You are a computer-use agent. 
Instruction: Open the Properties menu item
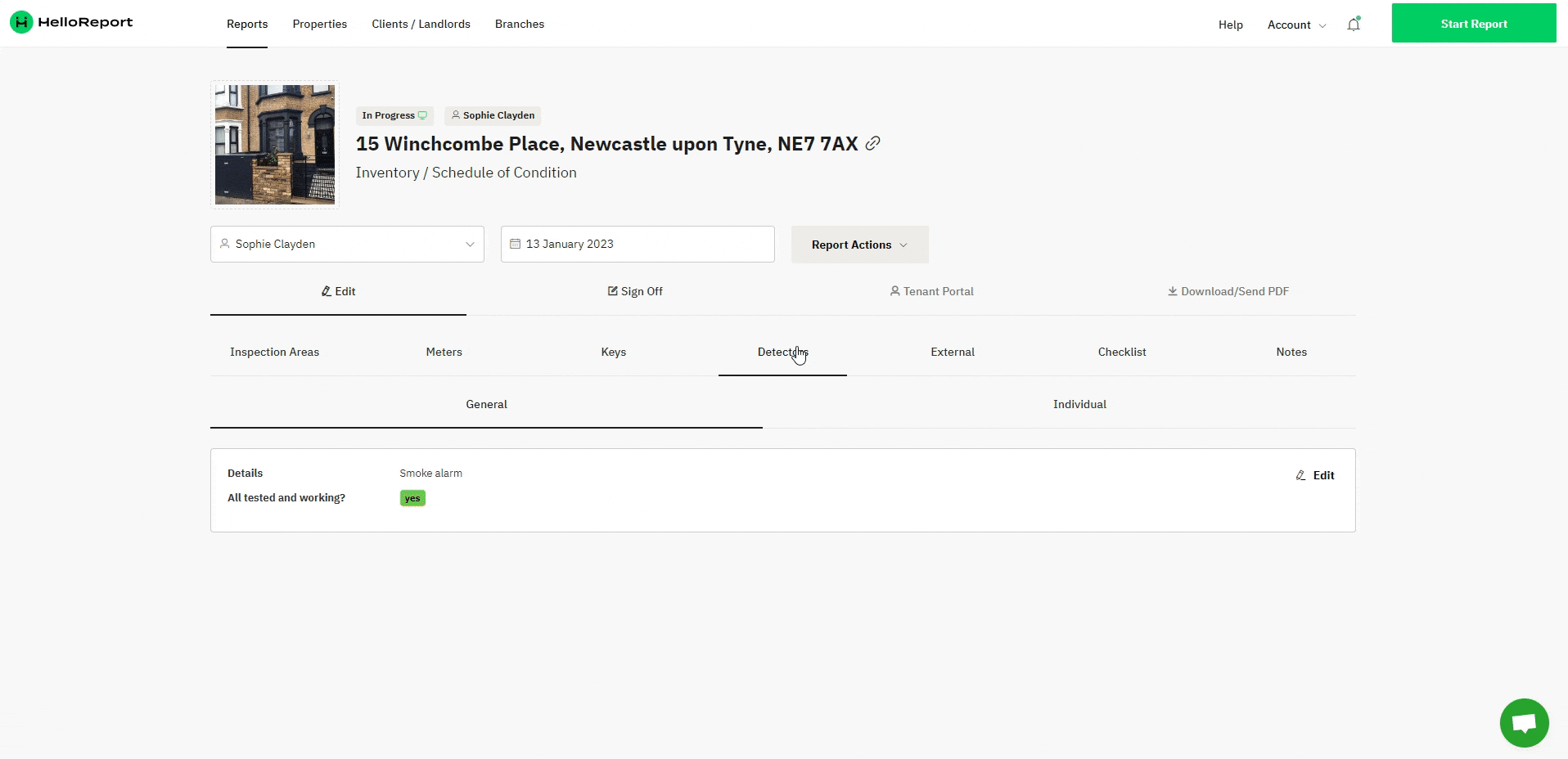pos(319,24)
